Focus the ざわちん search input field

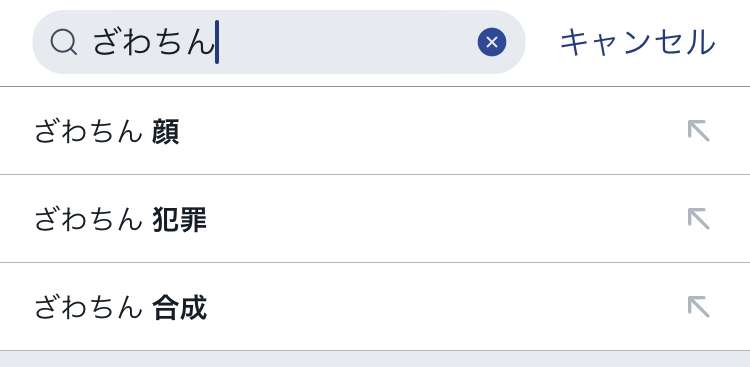[279, 42]
